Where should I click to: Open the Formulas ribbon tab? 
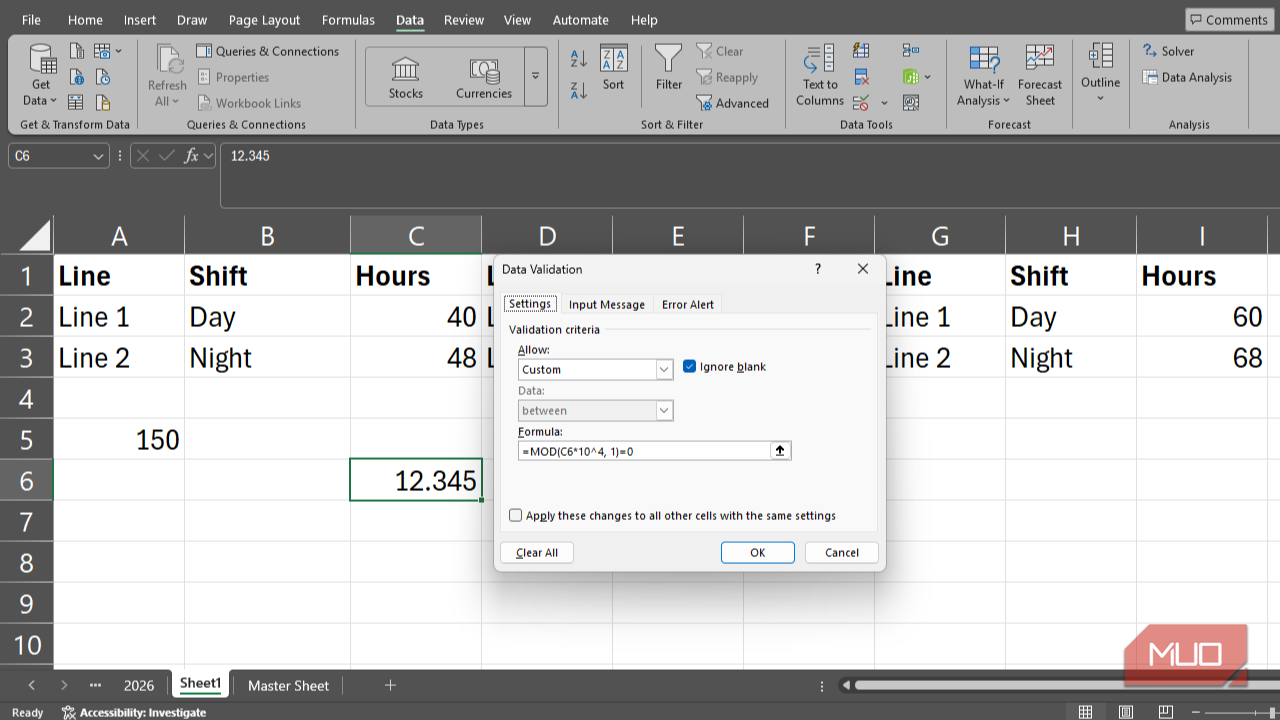coord(348,20)
